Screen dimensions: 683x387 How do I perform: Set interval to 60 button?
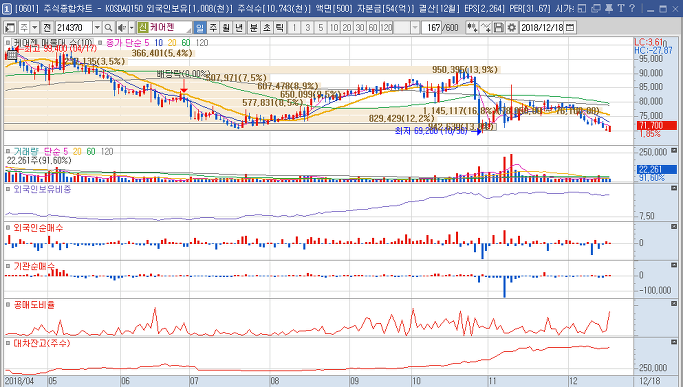point(373,28)
